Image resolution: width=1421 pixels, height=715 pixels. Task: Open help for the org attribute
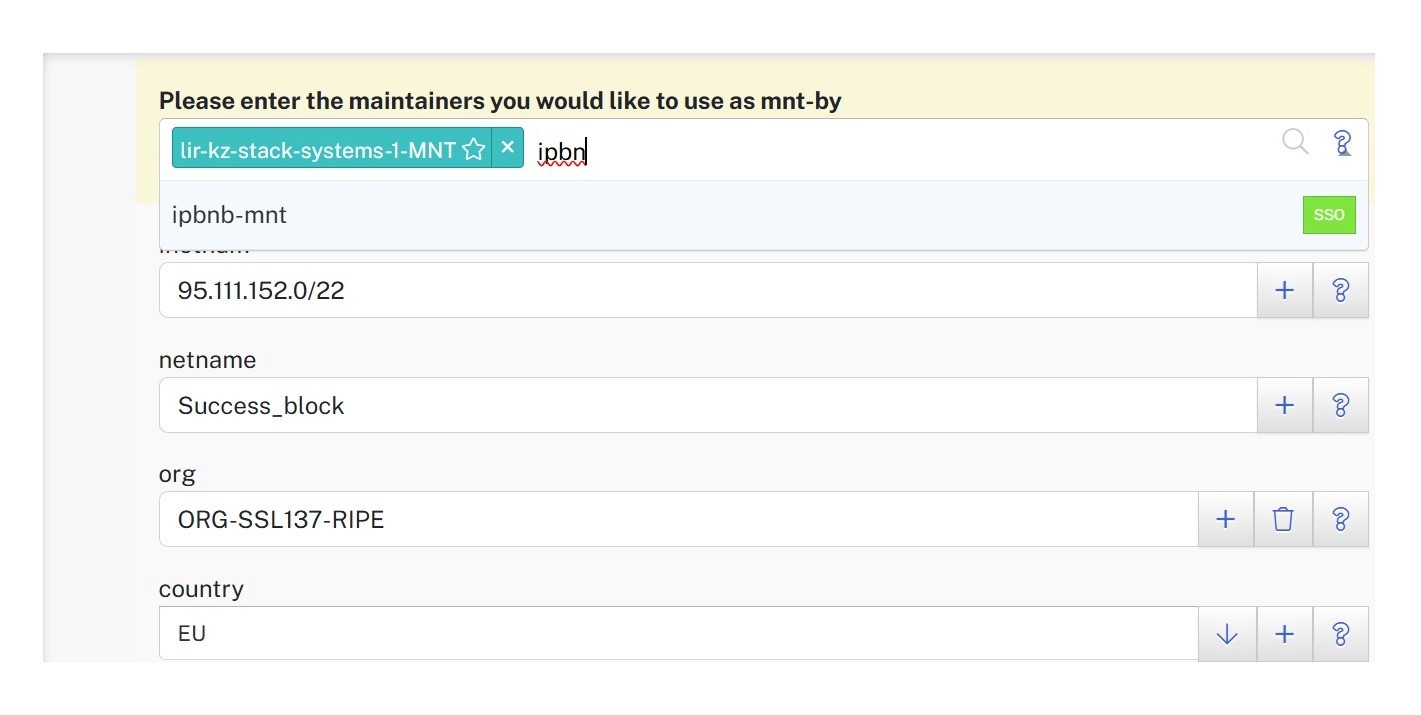(x=1340, y=519)
